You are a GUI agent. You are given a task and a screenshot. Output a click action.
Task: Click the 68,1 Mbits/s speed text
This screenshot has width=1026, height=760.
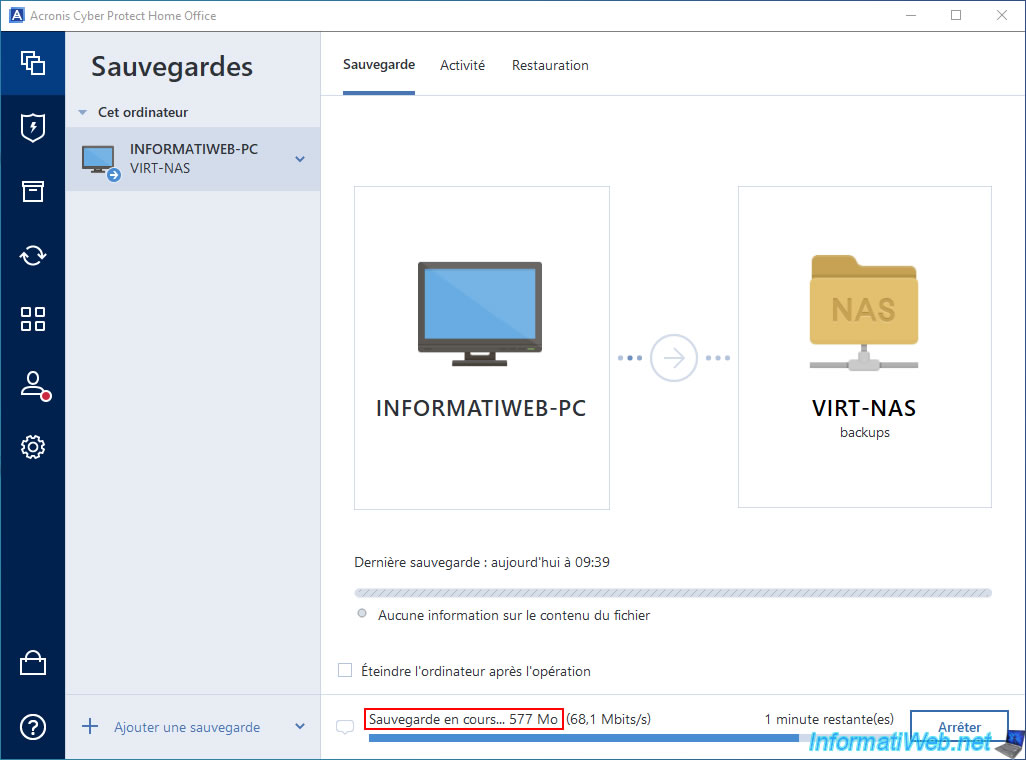coord(609,719)
